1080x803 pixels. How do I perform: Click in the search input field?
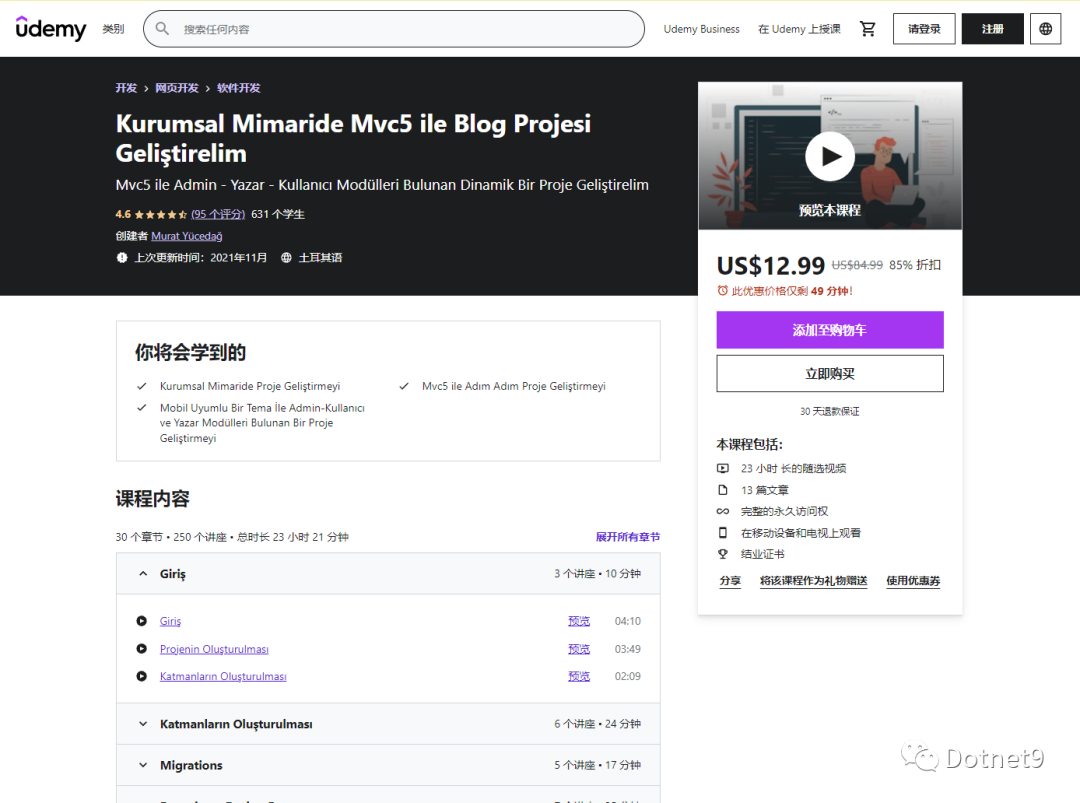(x=400, y=29)
